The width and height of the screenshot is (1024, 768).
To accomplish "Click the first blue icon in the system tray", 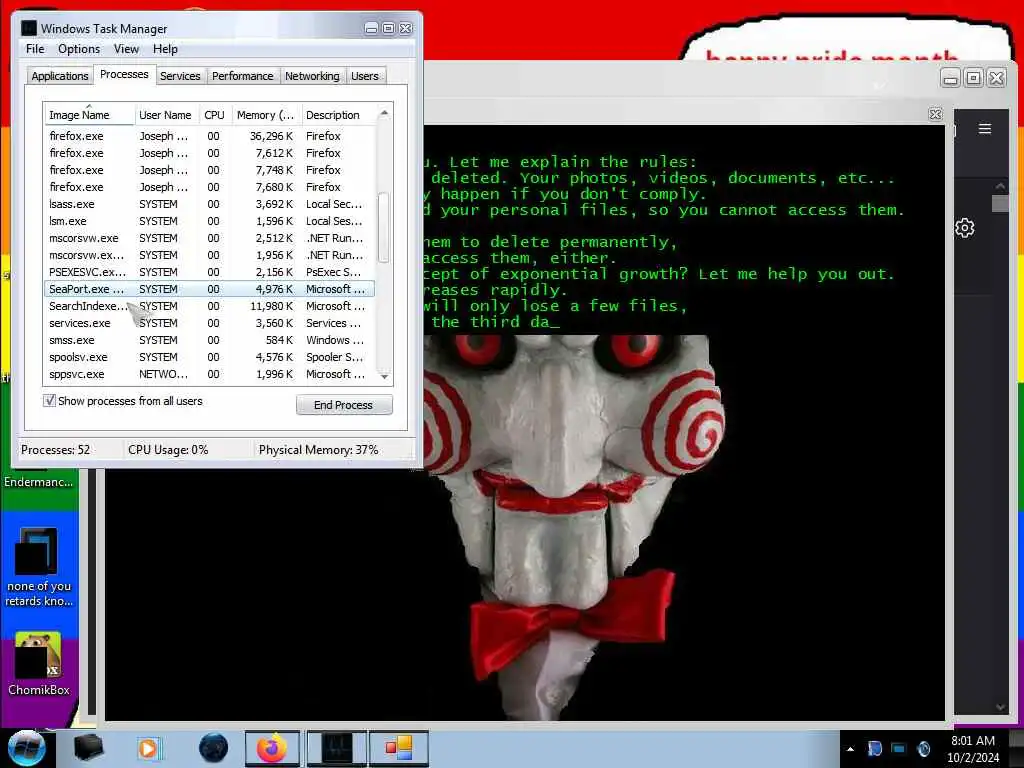I will point(875,748).
